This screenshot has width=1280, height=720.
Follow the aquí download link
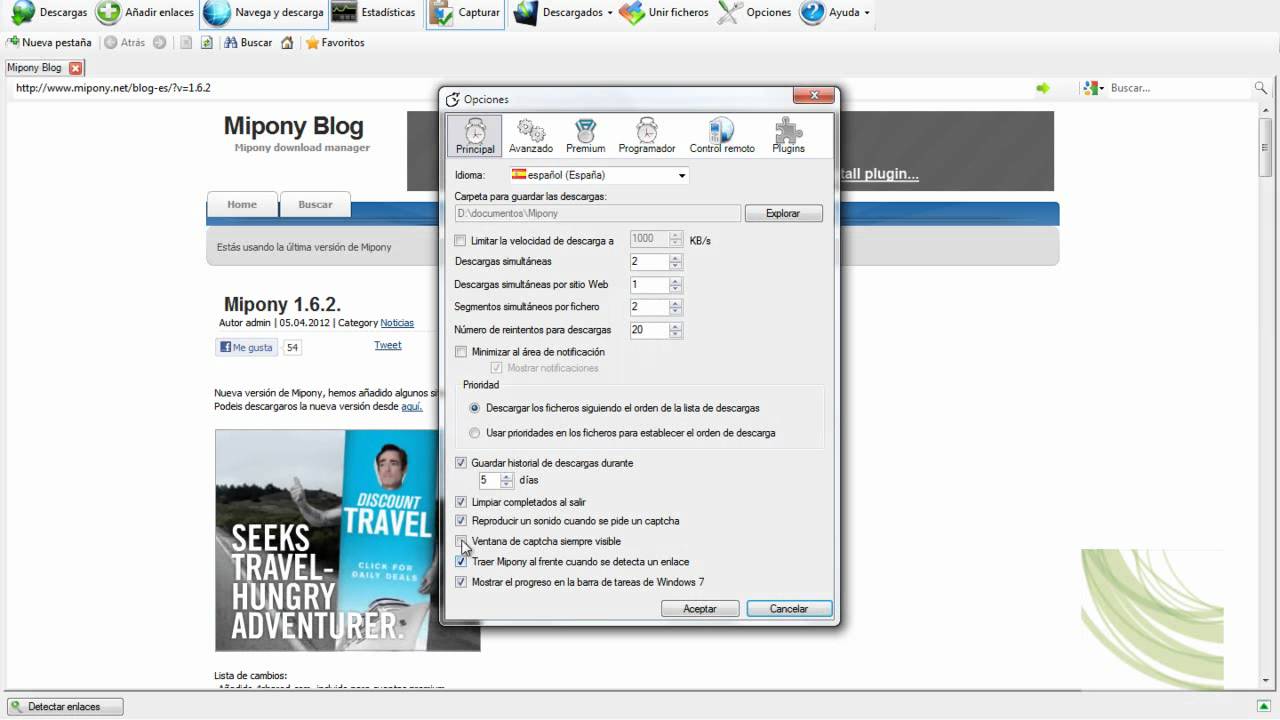pyautogui.click(x=411, y=406)
